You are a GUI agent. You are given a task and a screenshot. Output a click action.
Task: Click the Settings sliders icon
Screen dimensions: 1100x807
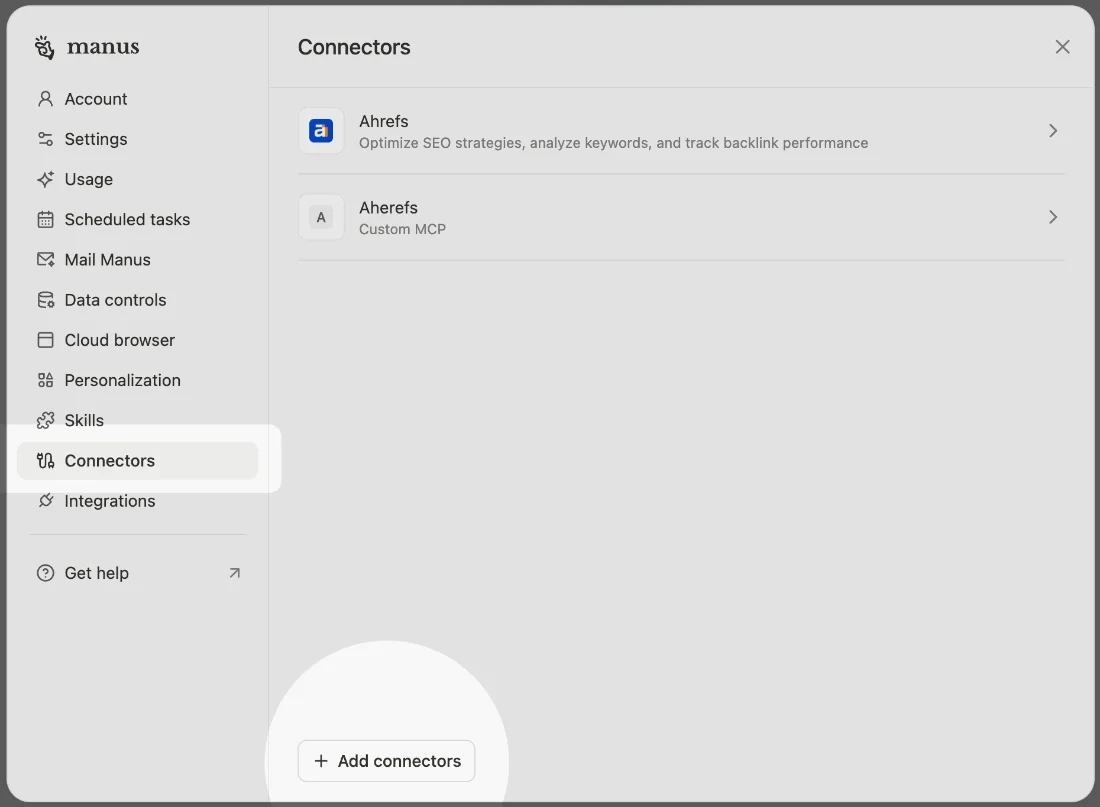coord(46,139)
